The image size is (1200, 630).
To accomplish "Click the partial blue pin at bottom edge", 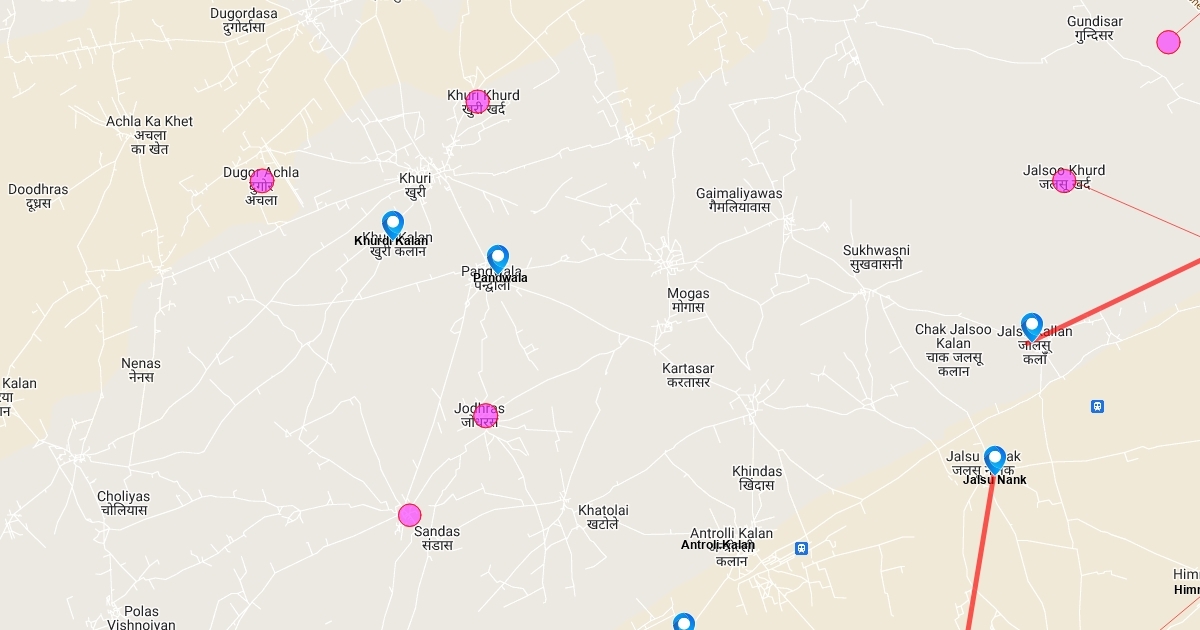I will (683, 622).
